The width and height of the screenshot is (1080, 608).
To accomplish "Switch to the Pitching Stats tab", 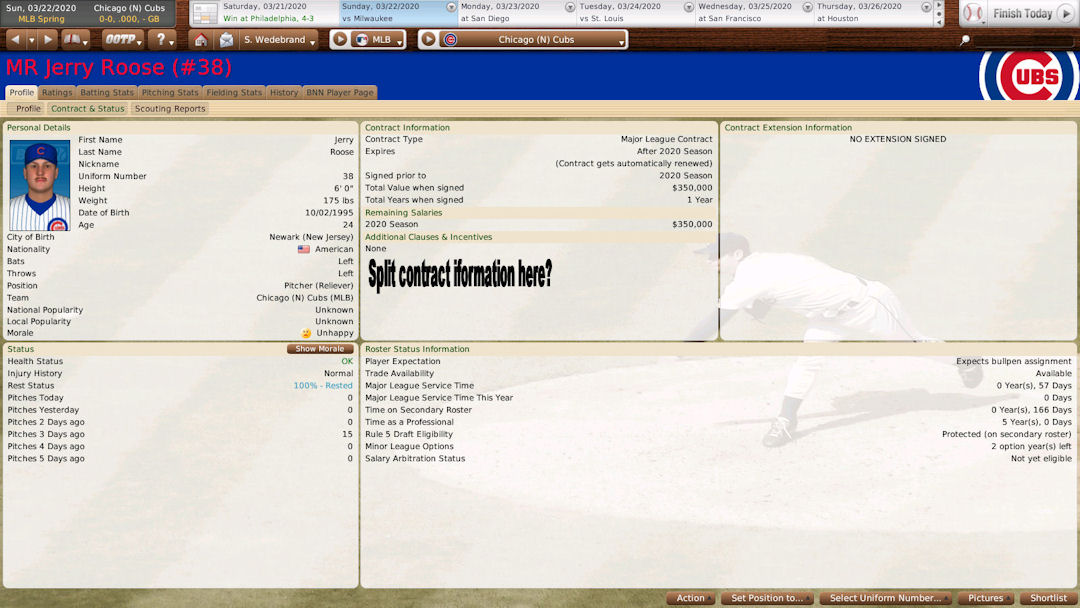I will point(170,93).
